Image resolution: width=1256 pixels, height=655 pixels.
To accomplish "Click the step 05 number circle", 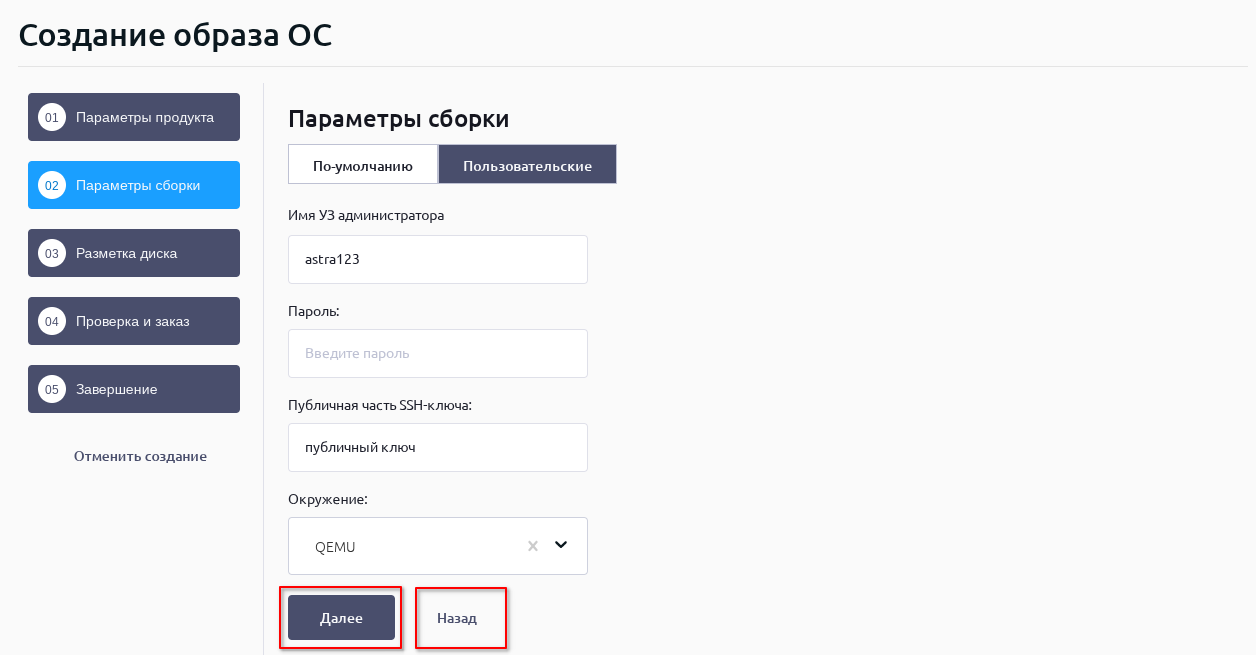I will (x=52, y=389).
